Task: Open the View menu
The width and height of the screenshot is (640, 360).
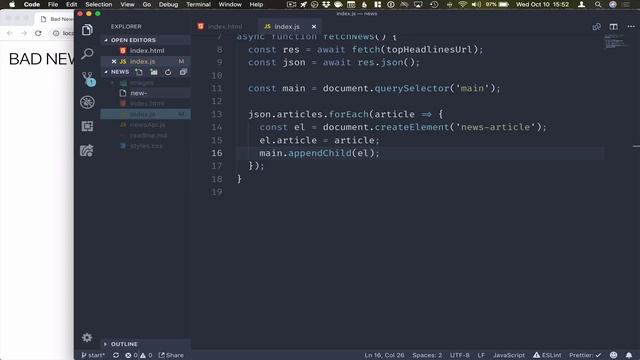Action: point(127,4)
